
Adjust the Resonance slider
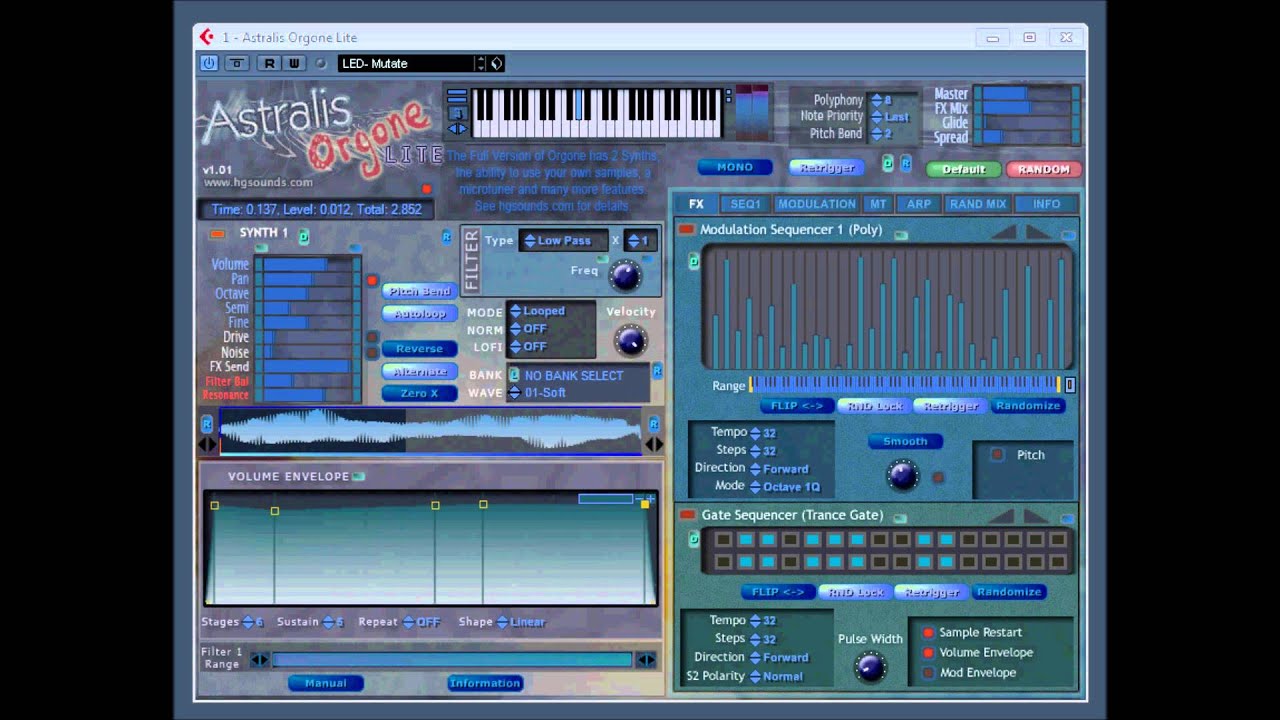pyautogui.click(x=308, y=395)
